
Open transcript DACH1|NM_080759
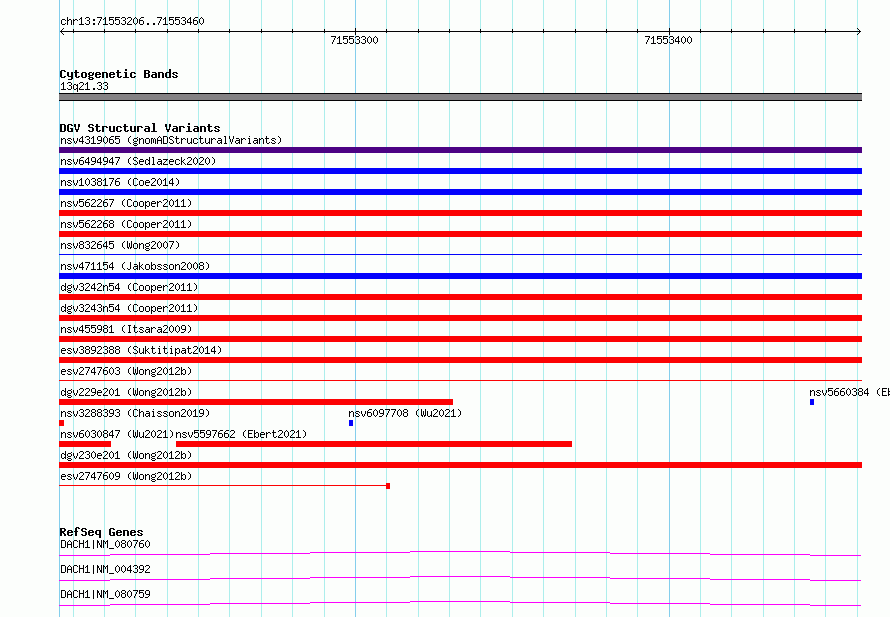[105, 594]
